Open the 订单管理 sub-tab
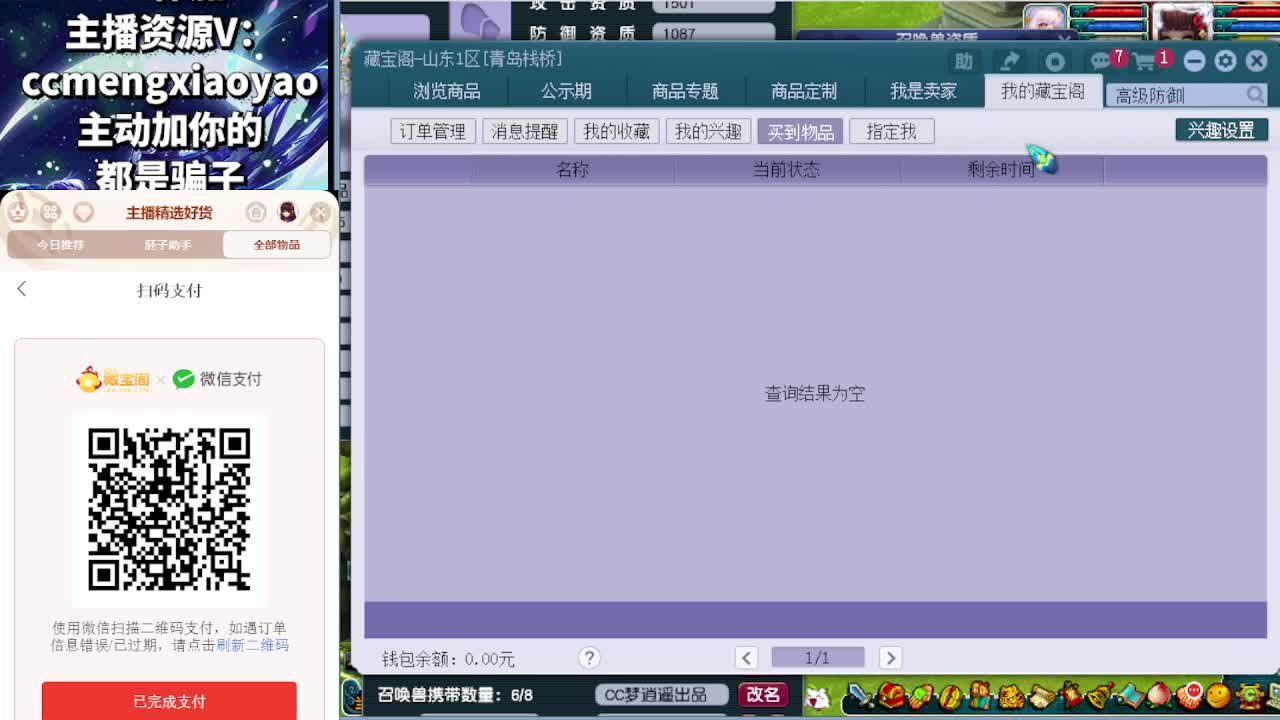 (x=433, y=131)
